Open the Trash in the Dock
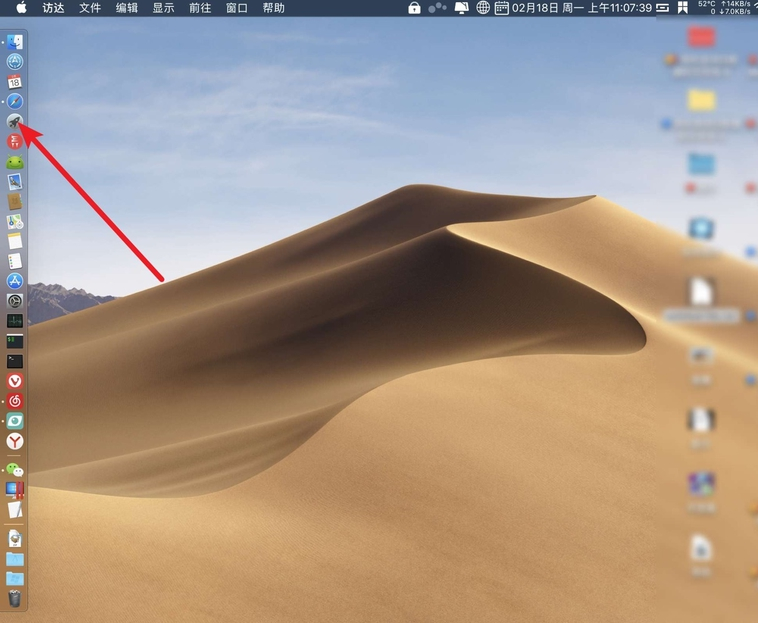 (15, 598)
